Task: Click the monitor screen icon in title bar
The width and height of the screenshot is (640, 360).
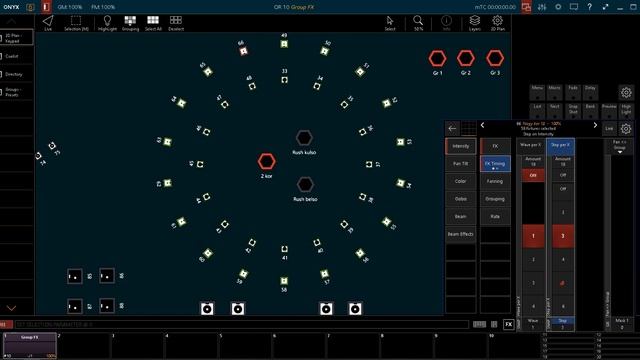Action: click(x=574, y=7)
